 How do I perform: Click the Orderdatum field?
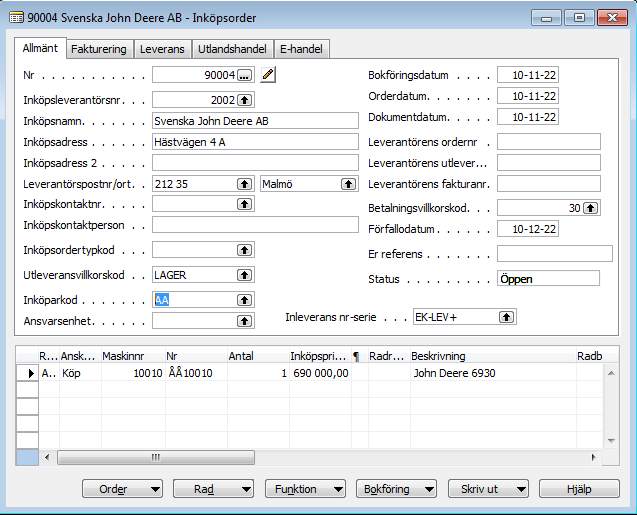pos(528,96)
